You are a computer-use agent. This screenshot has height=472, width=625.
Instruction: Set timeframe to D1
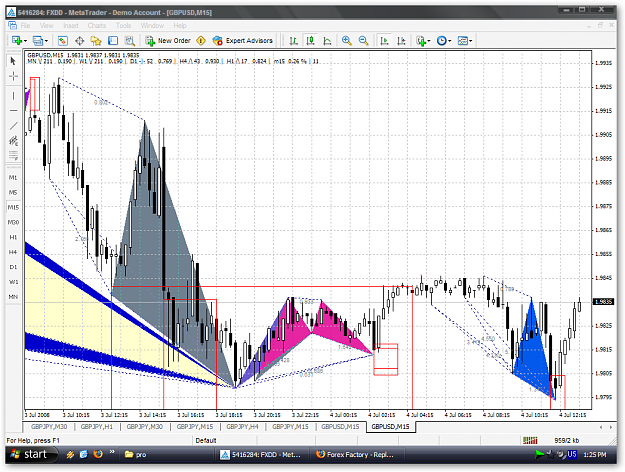13,267
